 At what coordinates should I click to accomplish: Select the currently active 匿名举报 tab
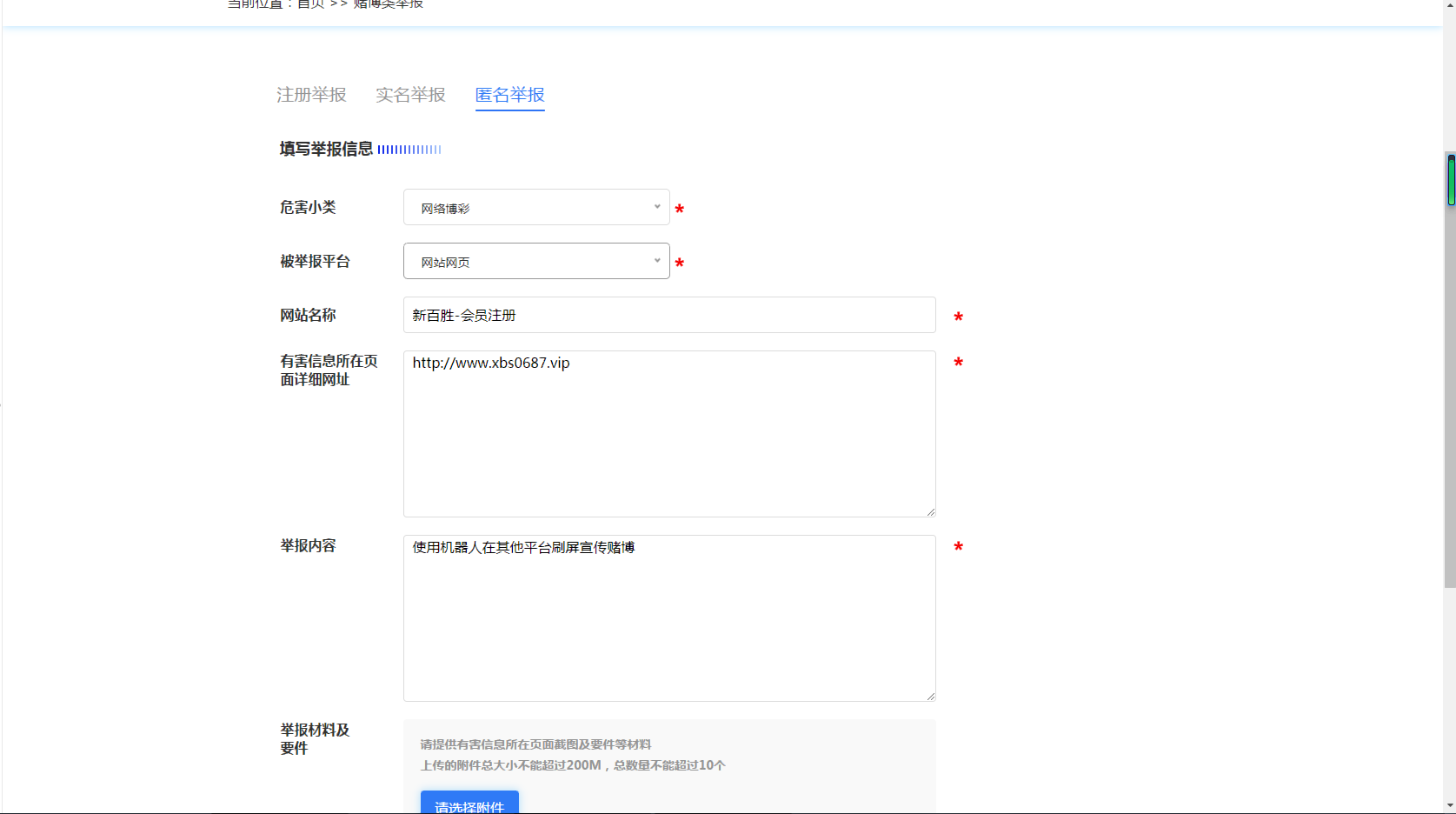pyautogui.click(x=509, y=95)
